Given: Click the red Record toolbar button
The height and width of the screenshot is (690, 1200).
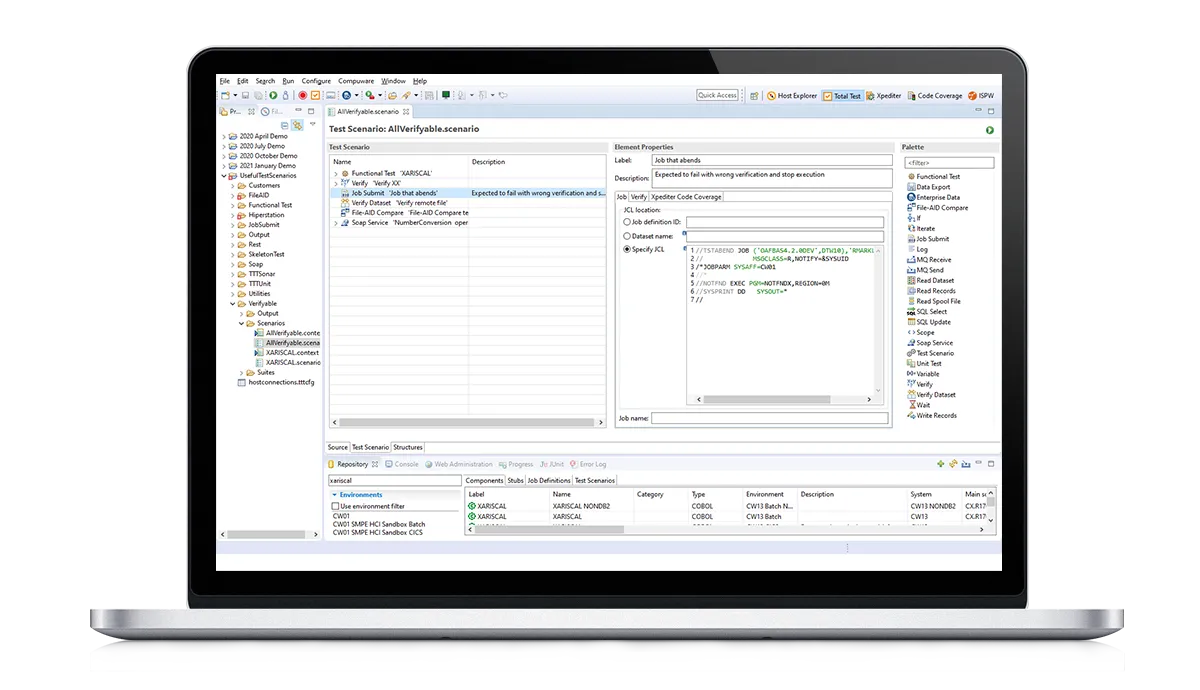Looking at the screenshot, I should pos(303,95).
